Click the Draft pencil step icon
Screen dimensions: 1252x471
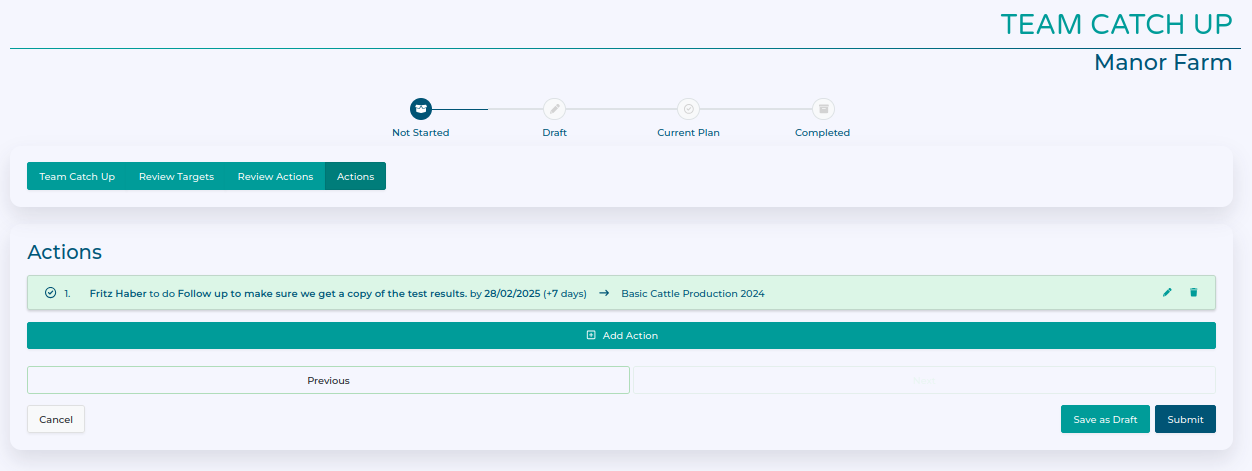click(x=554, y=108)
